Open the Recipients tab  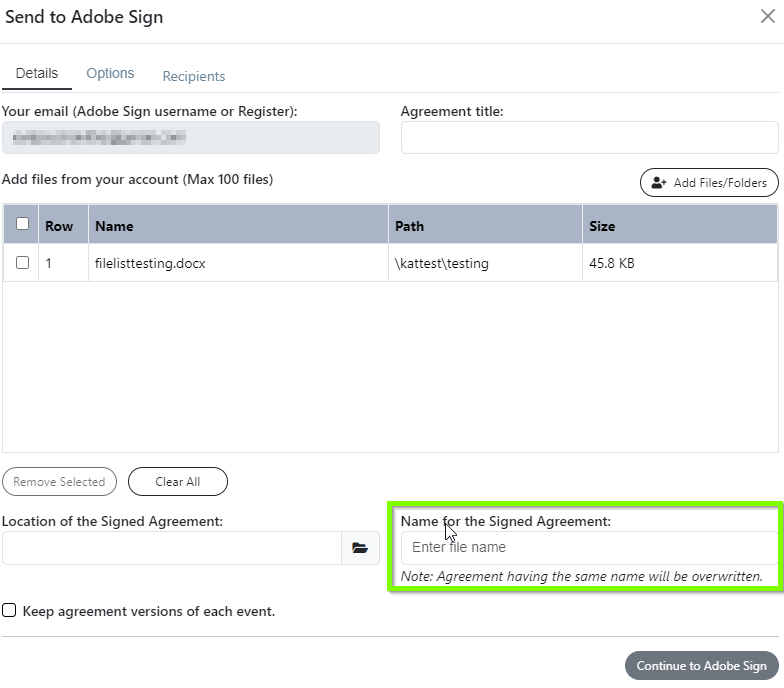point(194,76)
